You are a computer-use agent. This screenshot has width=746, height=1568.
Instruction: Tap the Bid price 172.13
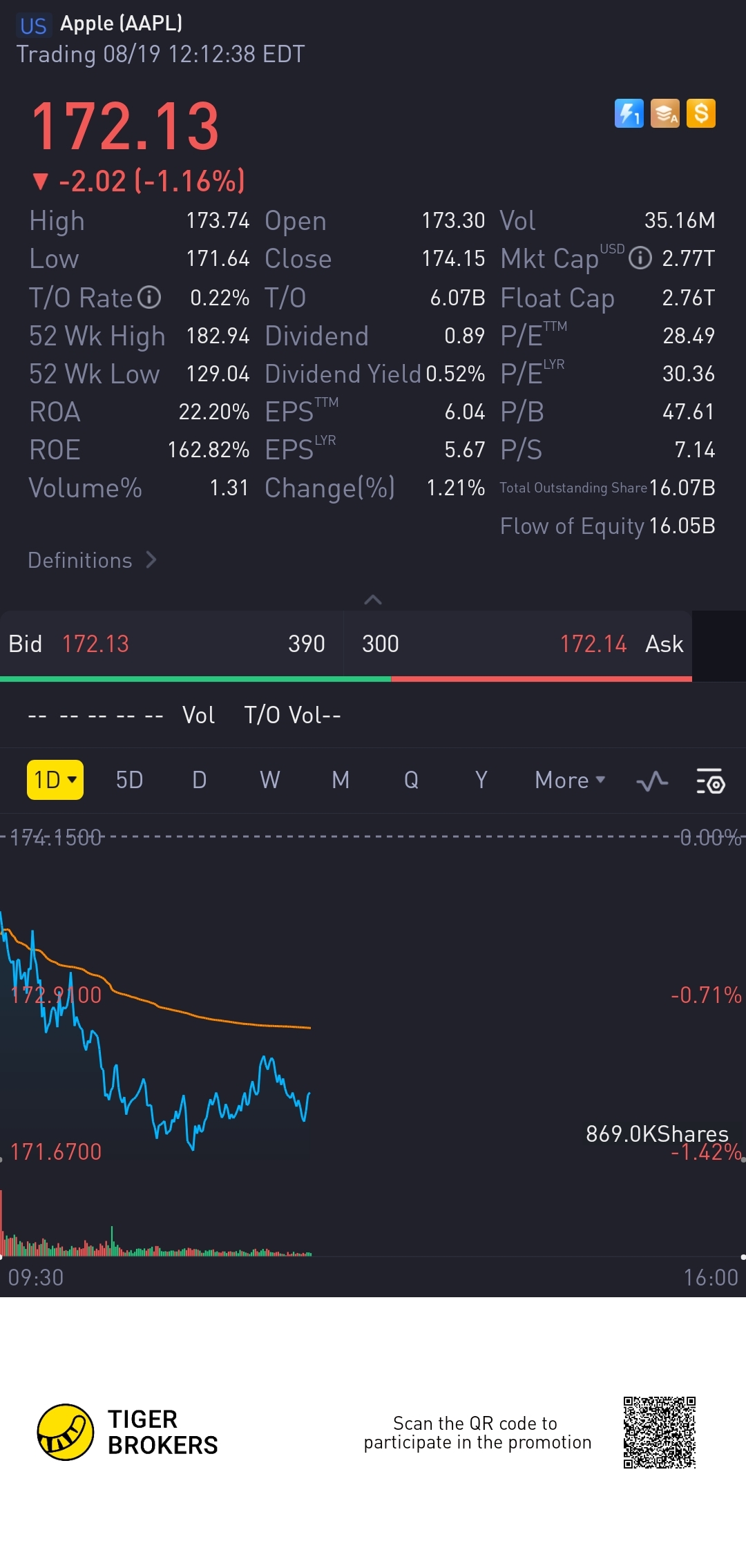pyautogui.click(x=95, y=644)
